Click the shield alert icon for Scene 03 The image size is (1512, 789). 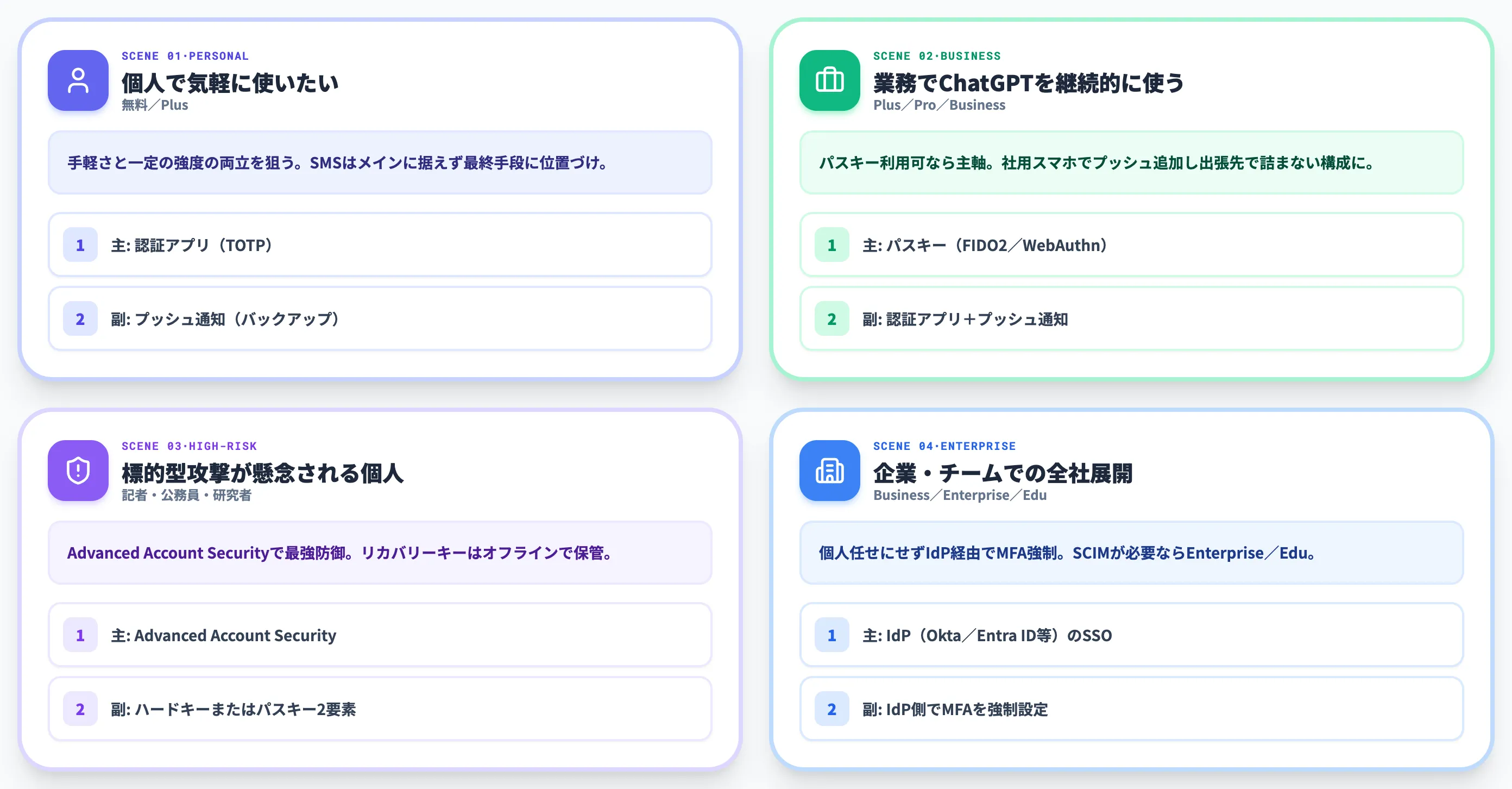point(78,470)
